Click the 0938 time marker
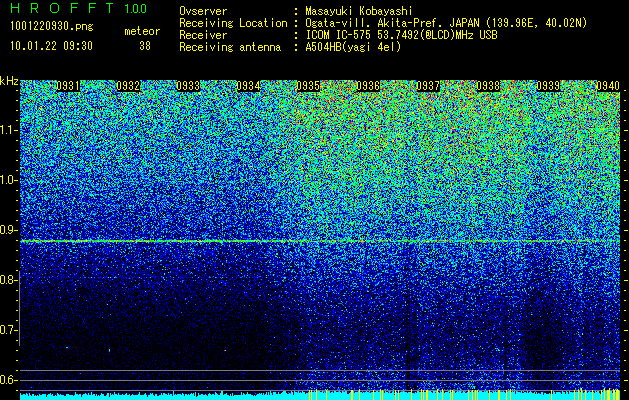The image size is (629, 400). 488,86
